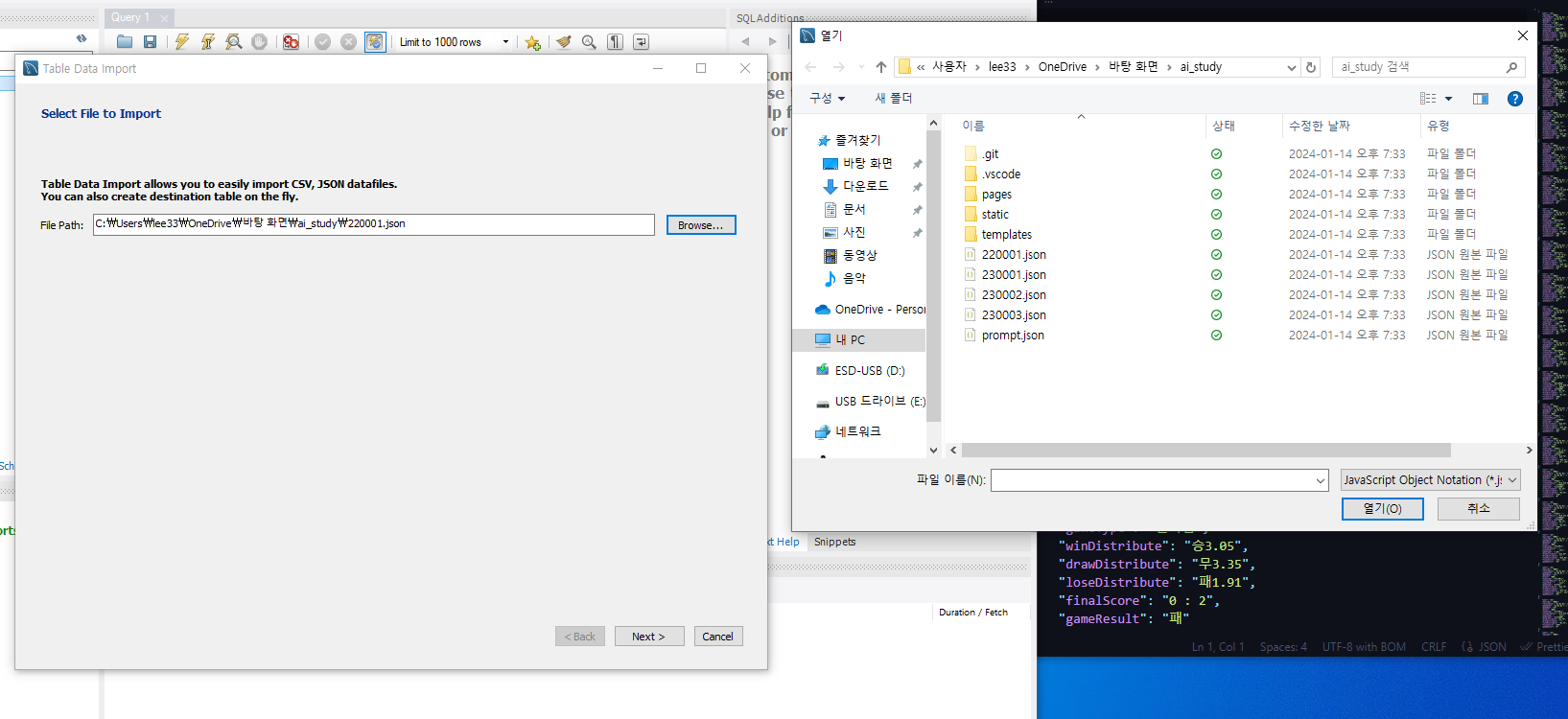The height and width of the screenshot is (719, 1568).
Task: Click the blue help question mark icon
Action: (1515, 99)
